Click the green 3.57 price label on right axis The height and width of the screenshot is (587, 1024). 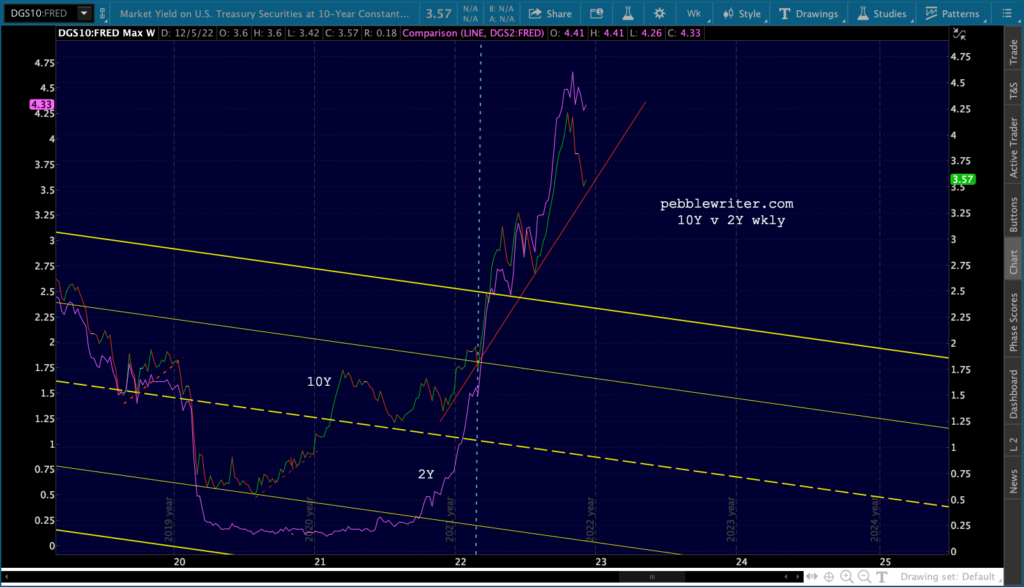click(x=963, y=179)
